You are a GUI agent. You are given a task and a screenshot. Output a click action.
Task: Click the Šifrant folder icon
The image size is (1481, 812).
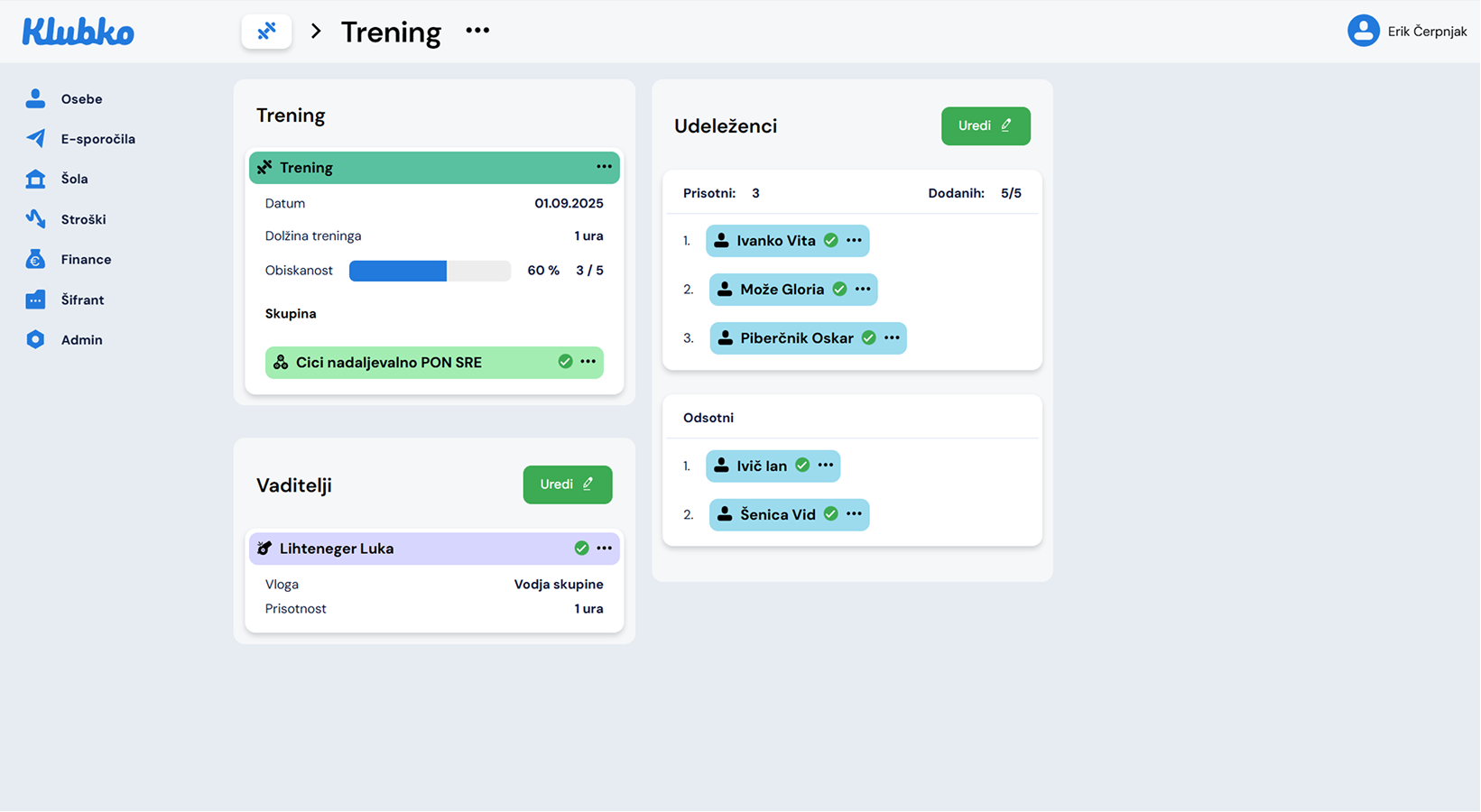pos(35,300)
